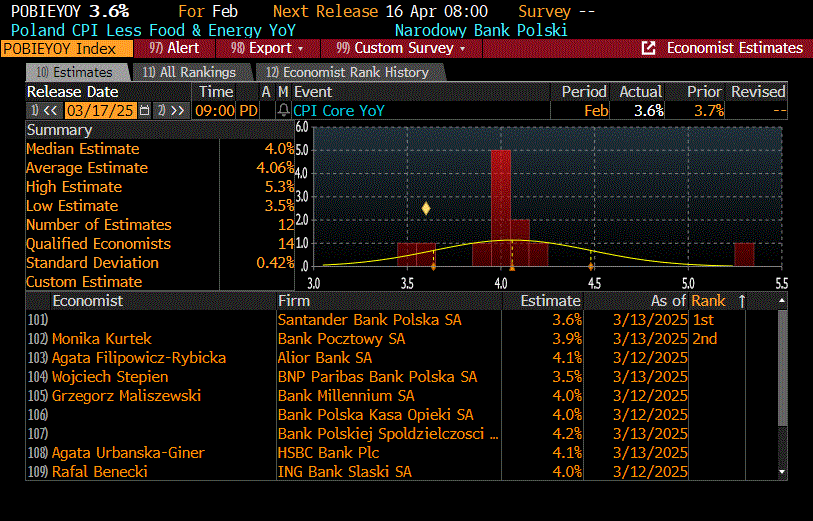
Task: Click the ING Bank Slaski SA firm name
Action: coord(344,472)
